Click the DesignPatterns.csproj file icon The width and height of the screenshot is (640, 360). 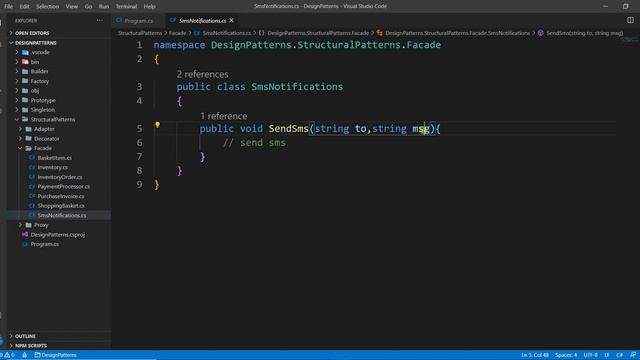point(25,234)
